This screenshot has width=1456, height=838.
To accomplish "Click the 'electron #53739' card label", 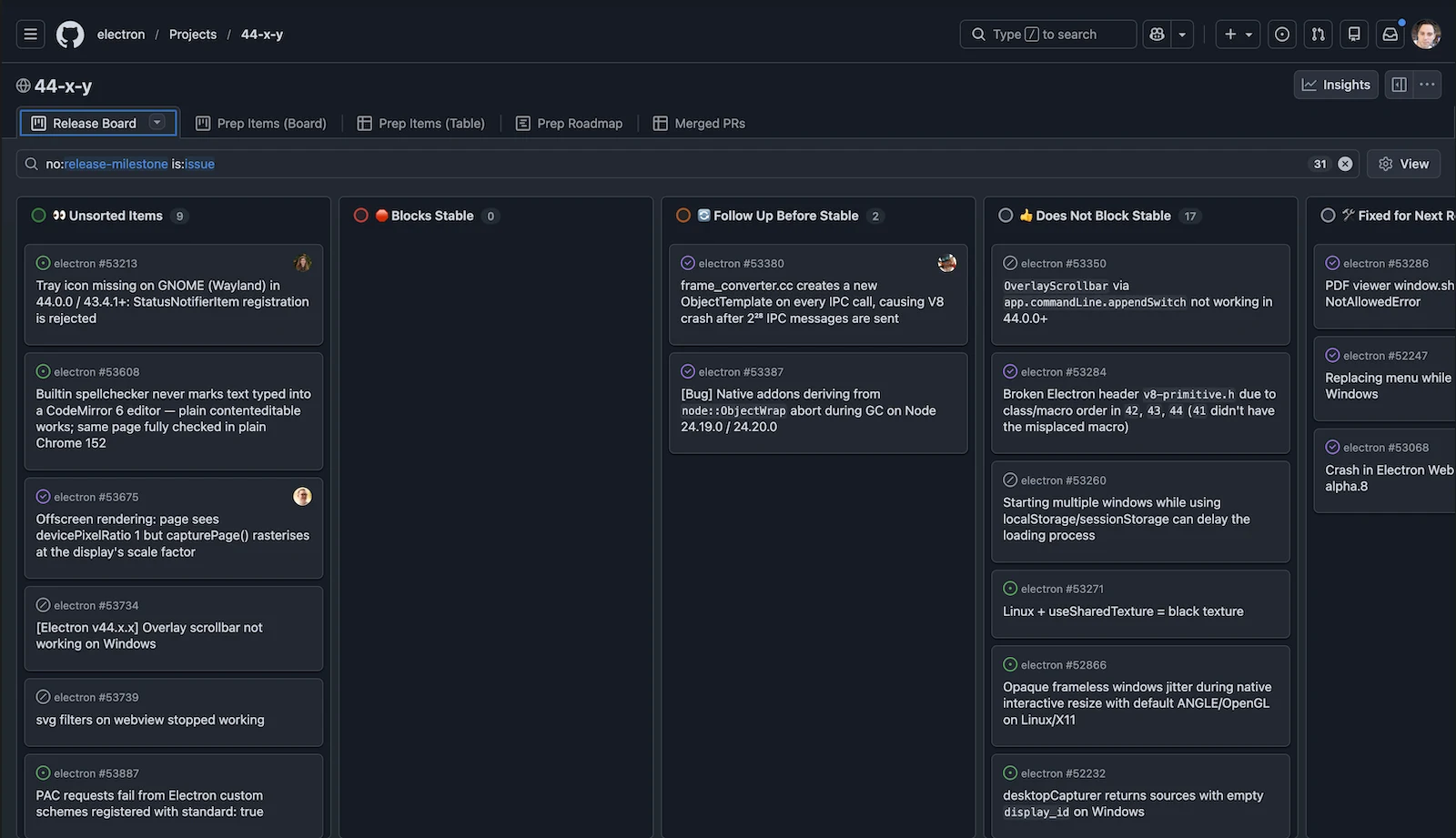I will point(96,697).
